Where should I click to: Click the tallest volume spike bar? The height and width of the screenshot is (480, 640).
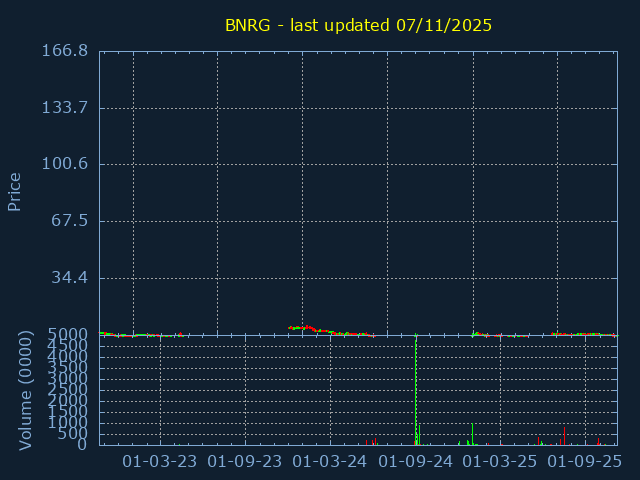tap(416, 390)
